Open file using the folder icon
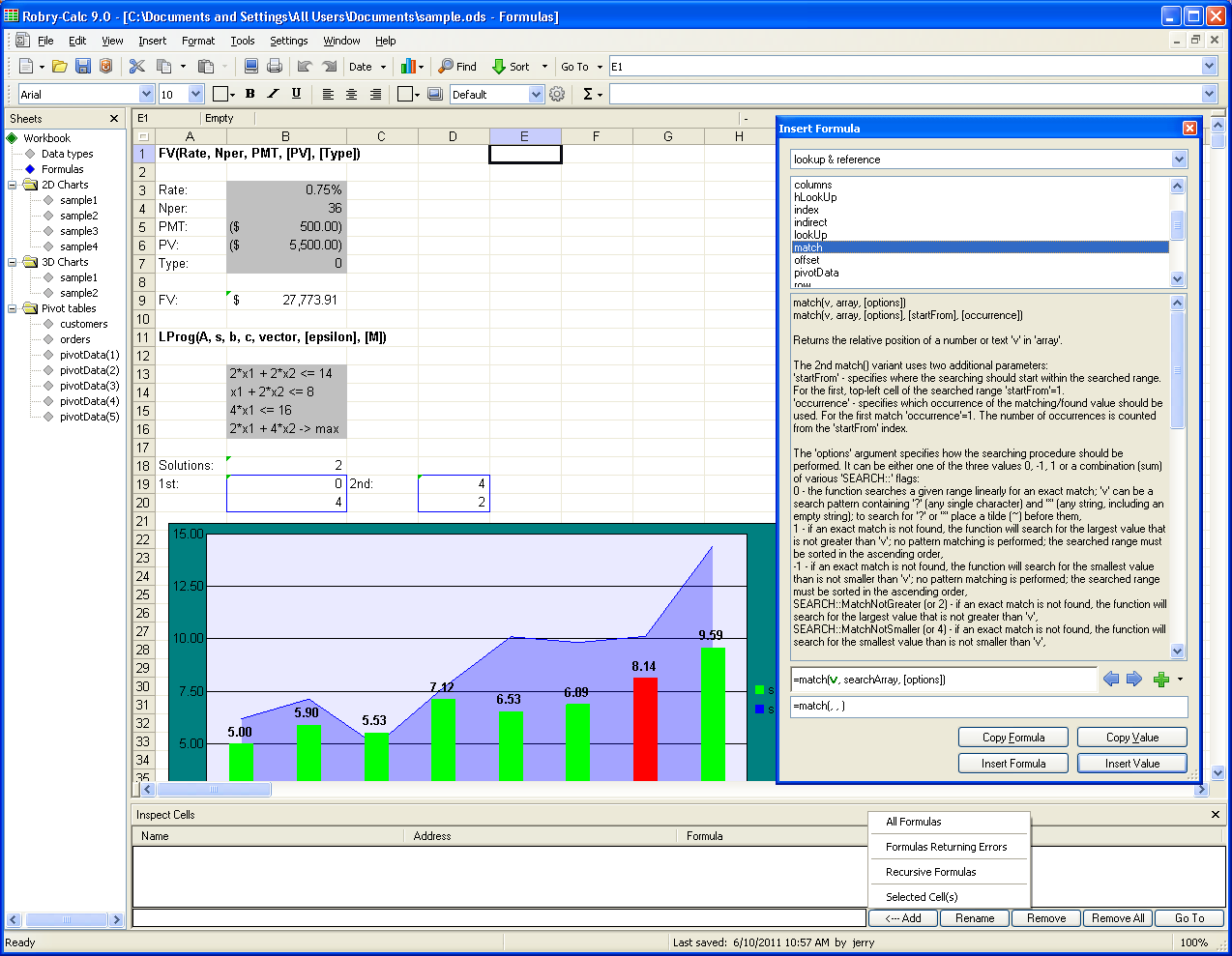Viewport: 1232px width, 956px height. [x=60, y=67]
